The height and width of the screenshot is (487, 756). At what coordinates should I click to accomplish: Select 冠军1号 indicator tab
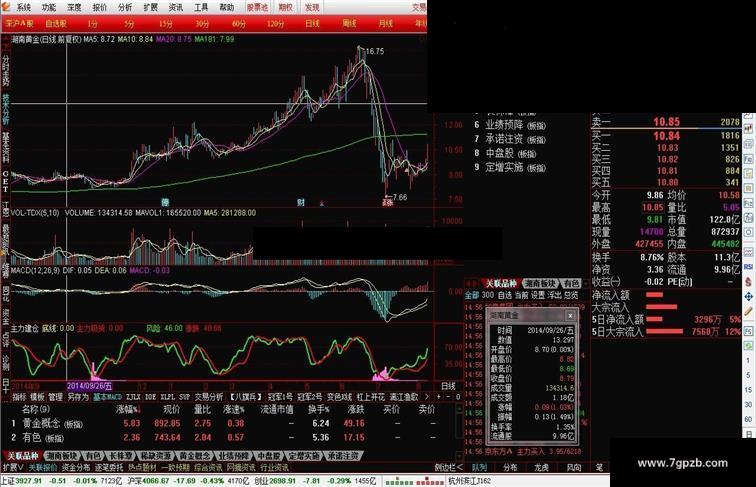point(280,397)
